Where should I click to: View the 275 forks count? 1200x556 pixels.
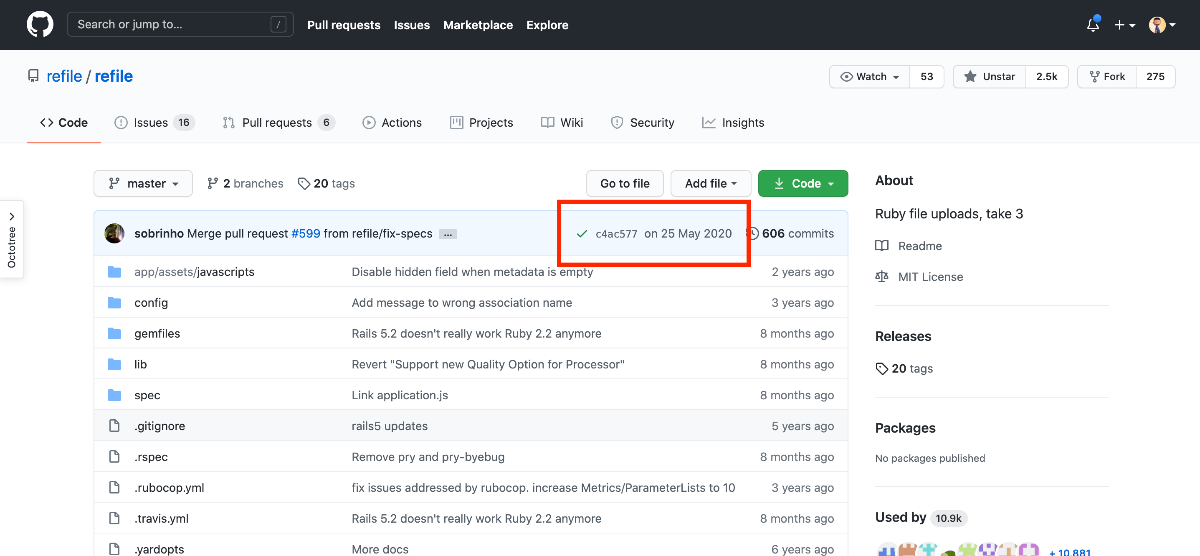coord(1156,77)
